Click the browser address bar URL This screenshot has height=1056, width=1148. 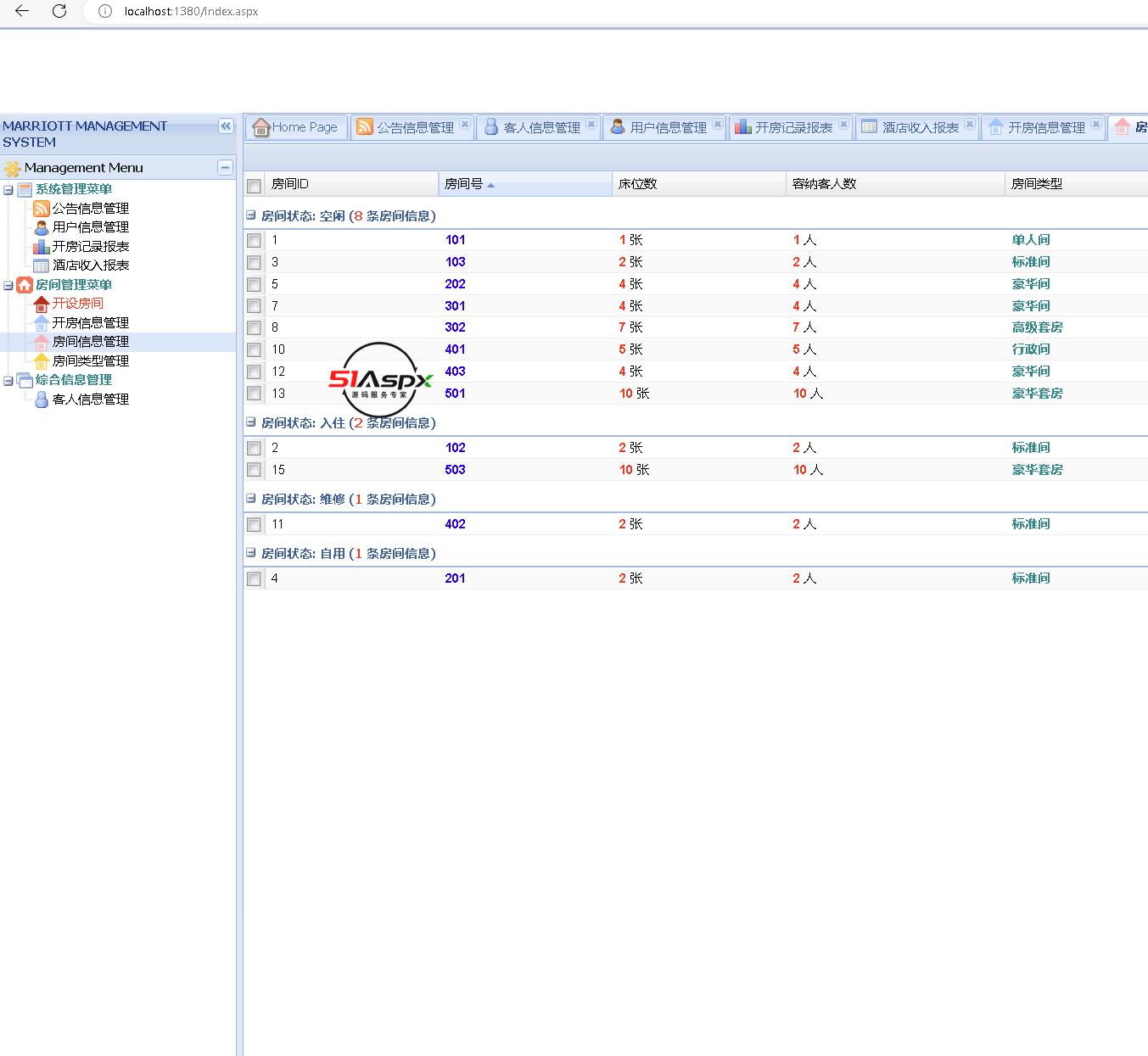pyautogui.click(x=191, y=12)
